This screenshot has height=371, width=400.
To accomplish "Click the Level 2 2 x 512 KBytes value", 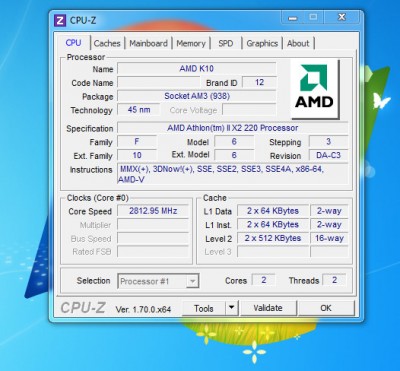I will click(x=273, y=238).
